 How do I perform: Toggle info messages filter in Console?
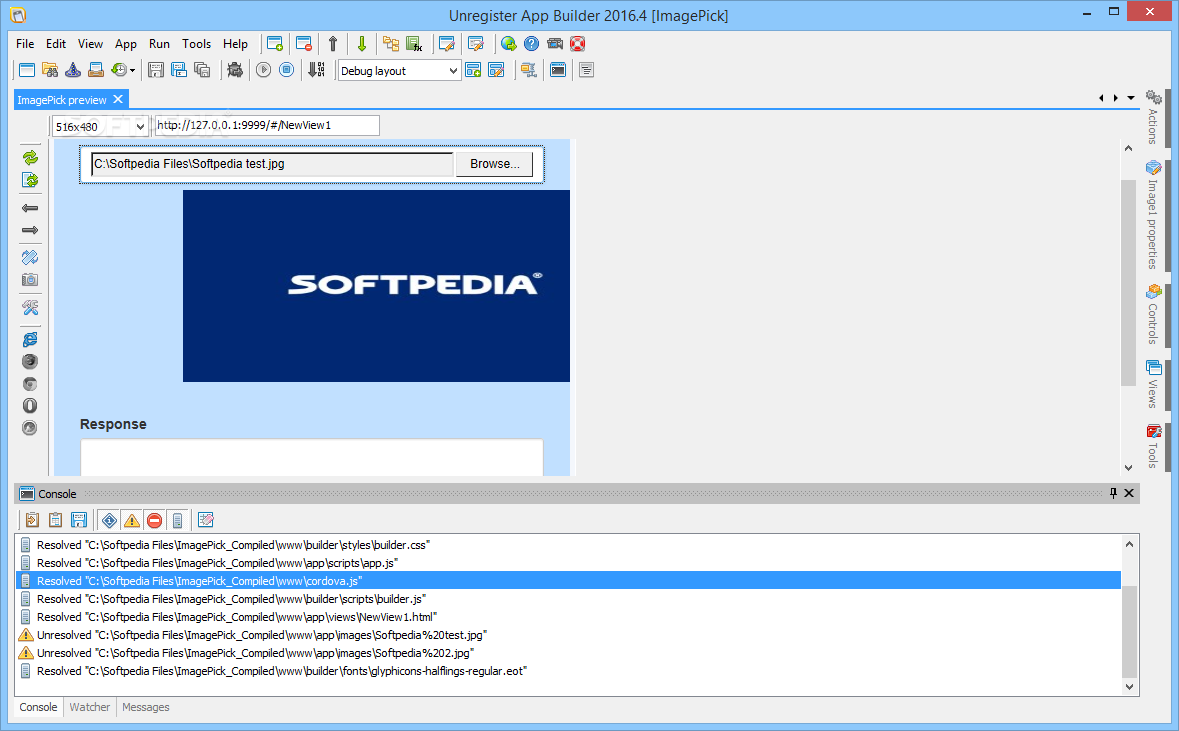coord(109,520)
